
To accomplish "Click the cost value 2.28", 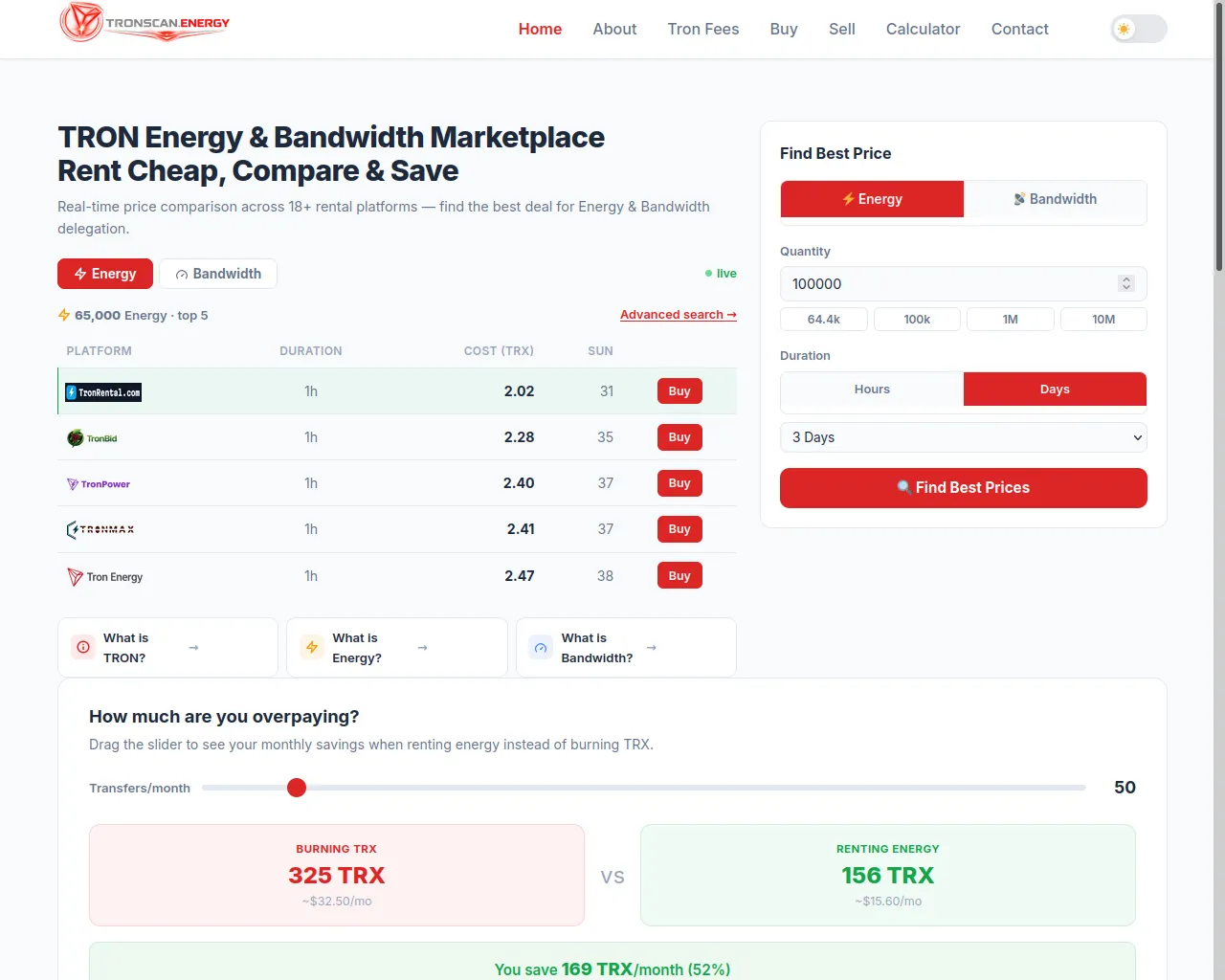I will pyautogui.click(x=520, y=437).
